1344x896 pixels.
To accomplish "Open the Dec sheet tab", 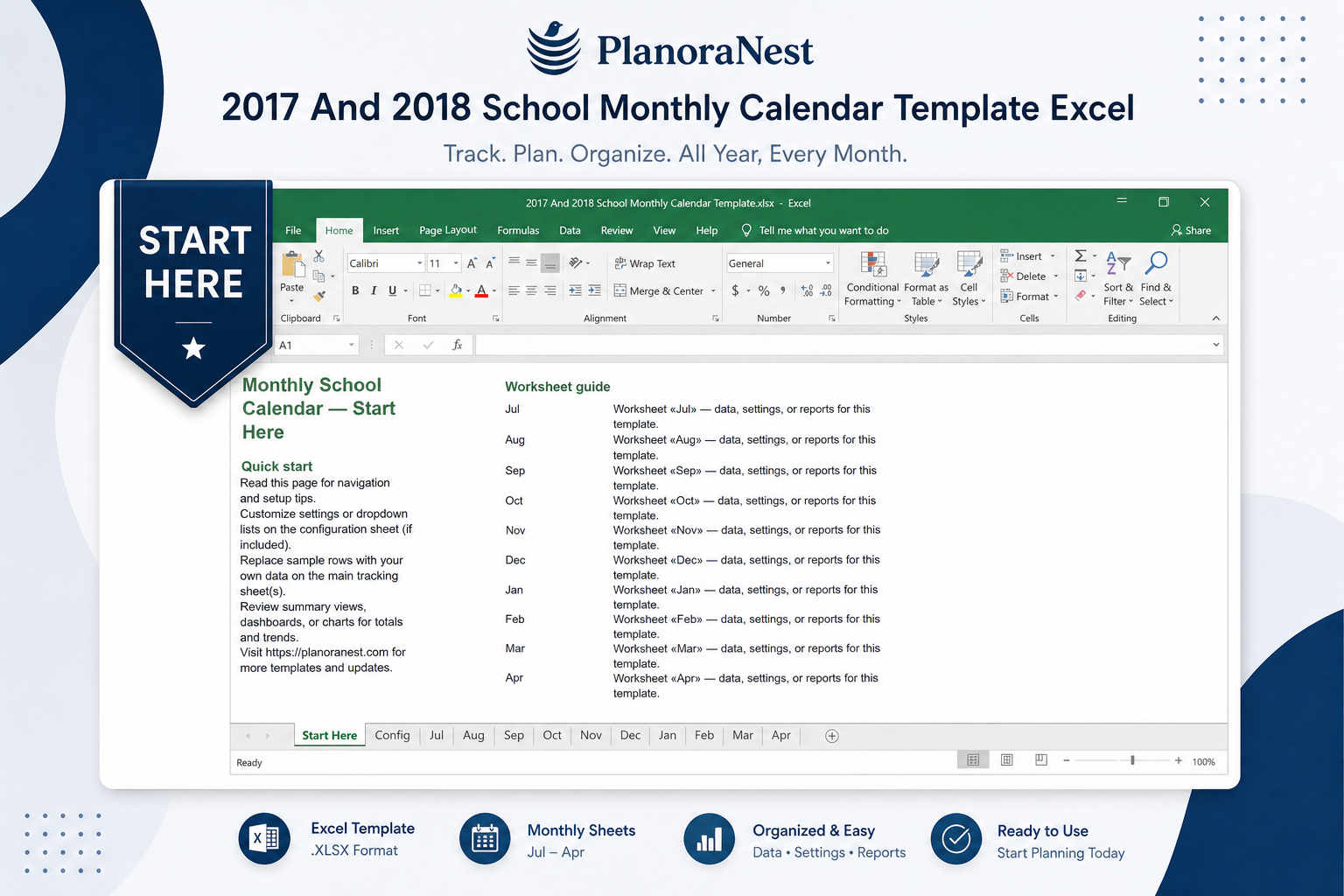I will 631,736.
